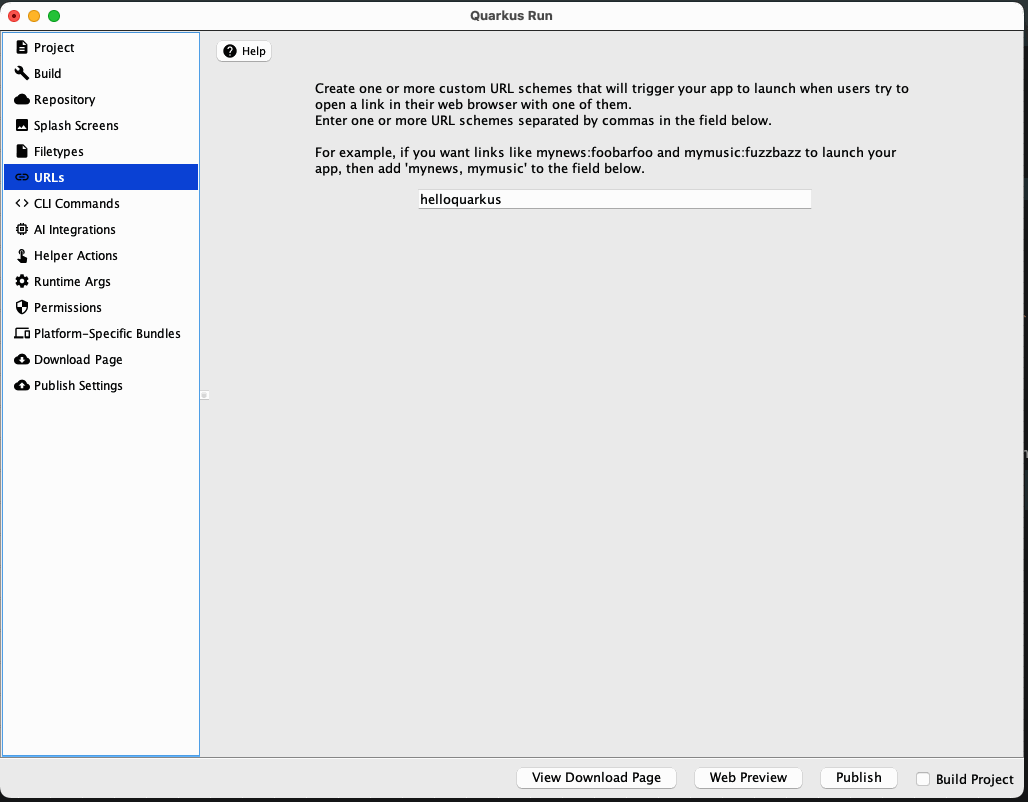Click the Web Preview button
The height and width of the screenshot is (802, 1028).
(748, 777)
